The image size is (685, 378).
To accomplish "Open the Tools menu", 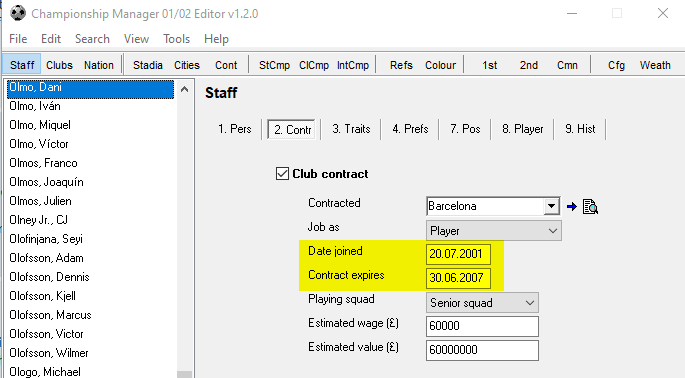I will (176, 39).
